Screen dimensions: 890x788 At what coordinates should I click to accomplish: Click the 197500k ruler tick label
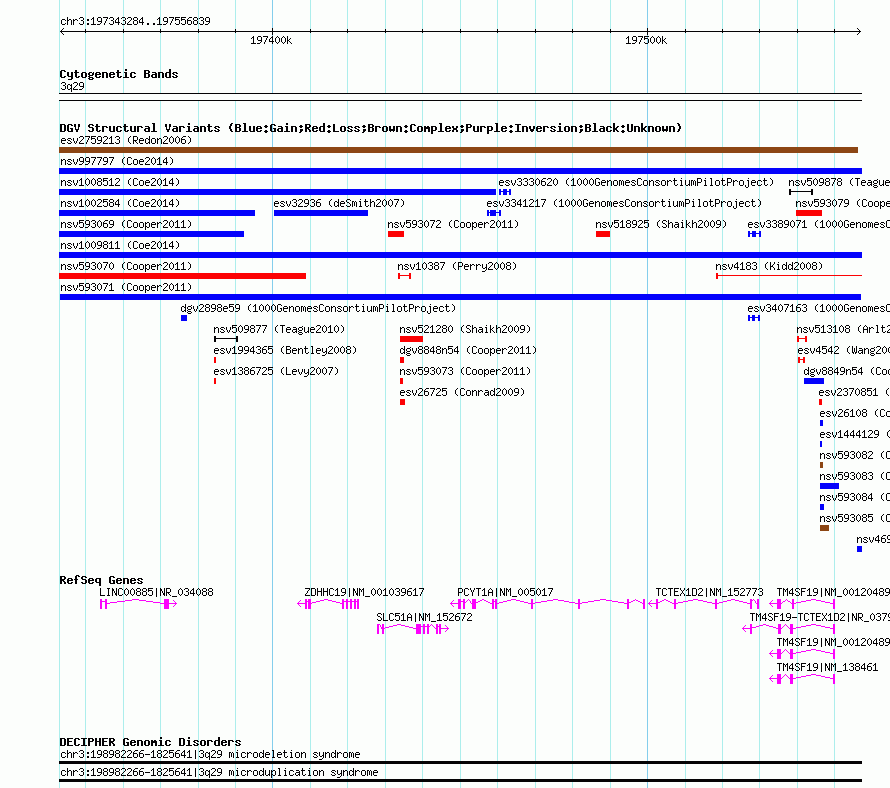pos(646,40)
